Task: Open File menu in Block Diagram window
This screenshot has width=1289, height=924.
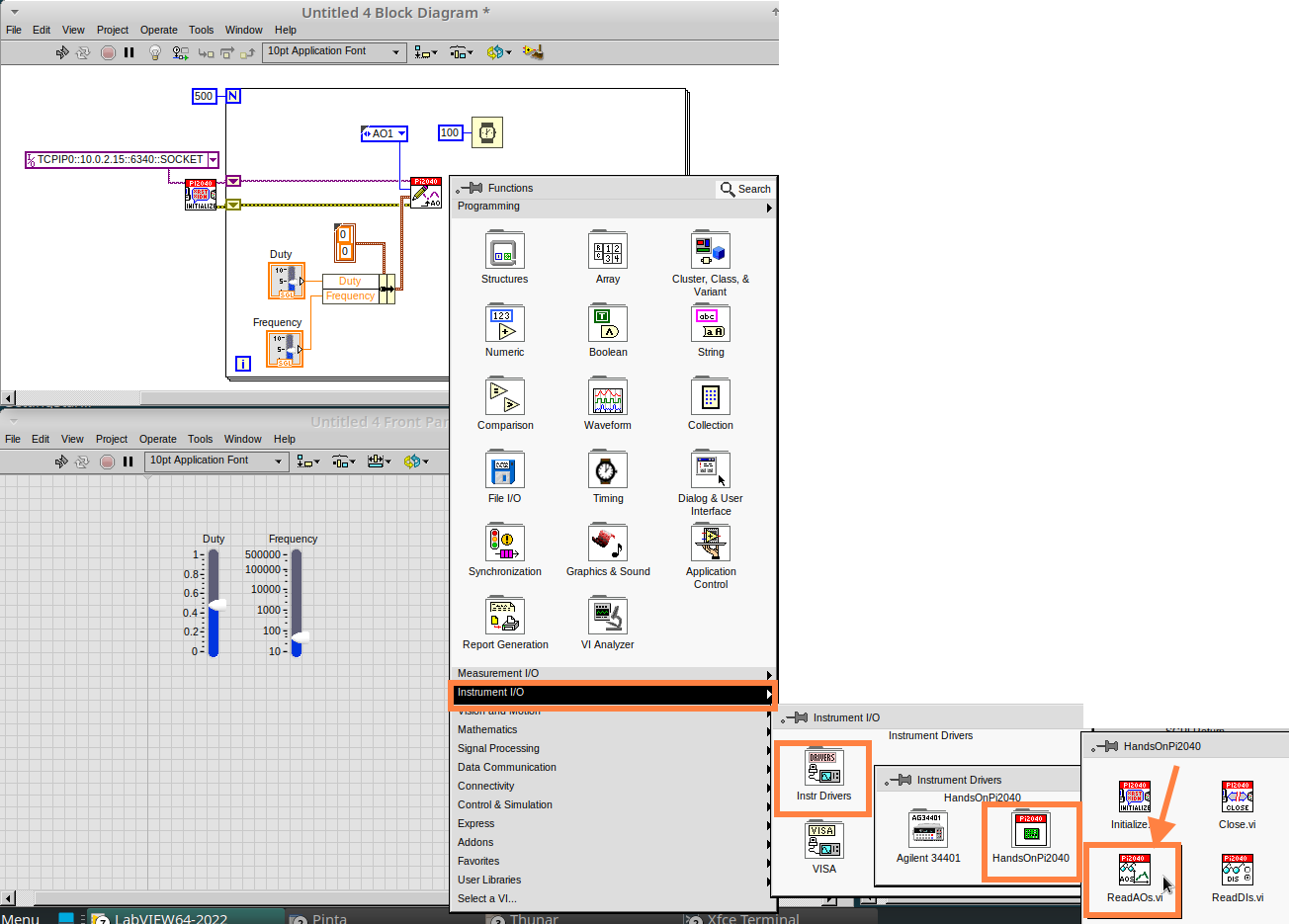Action: tap(14, 30)
